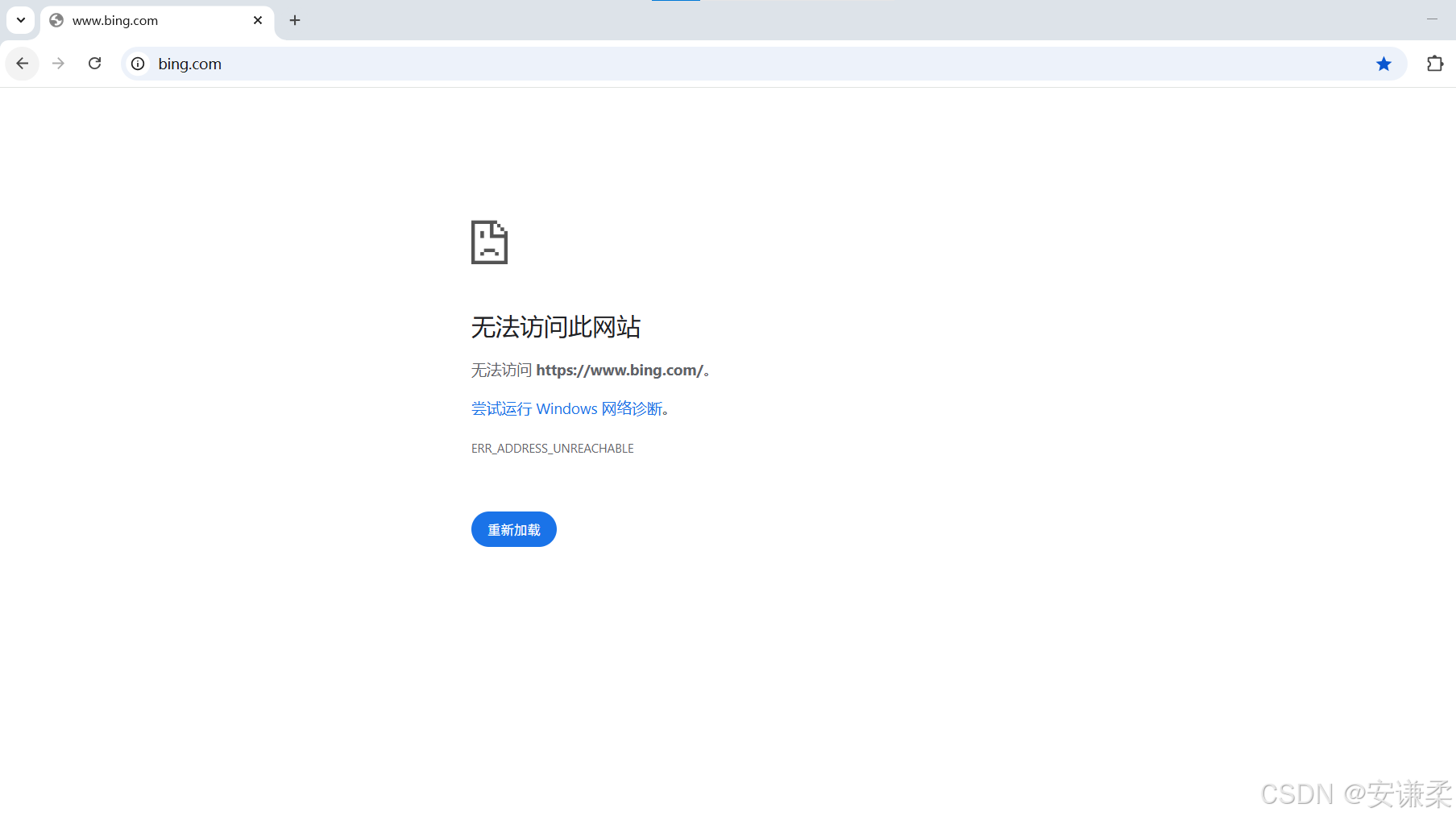Open the Extensions puzzle icon
The image size is (1456, 820).
click(x=1435, y=64)
